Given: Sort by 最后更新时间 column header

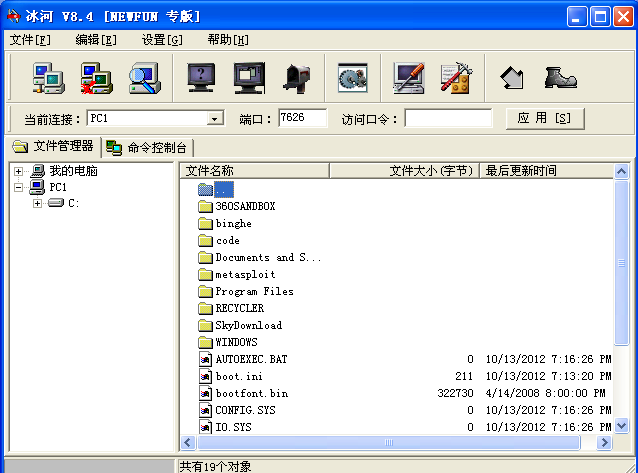Looking at the screenshot, I should click(546, 171).
